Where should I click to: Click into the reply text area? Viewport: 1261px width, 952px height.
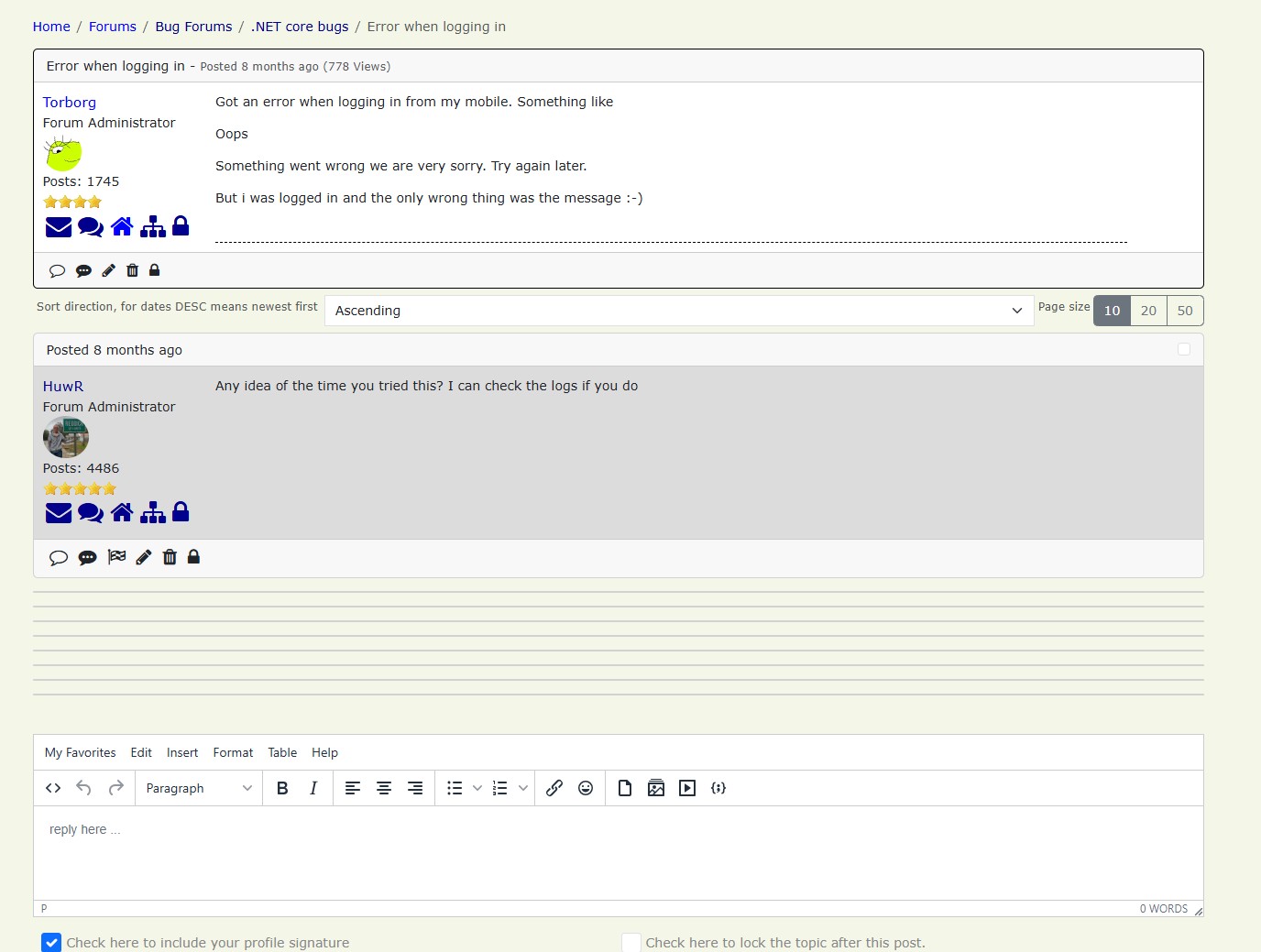coord(618,852)
